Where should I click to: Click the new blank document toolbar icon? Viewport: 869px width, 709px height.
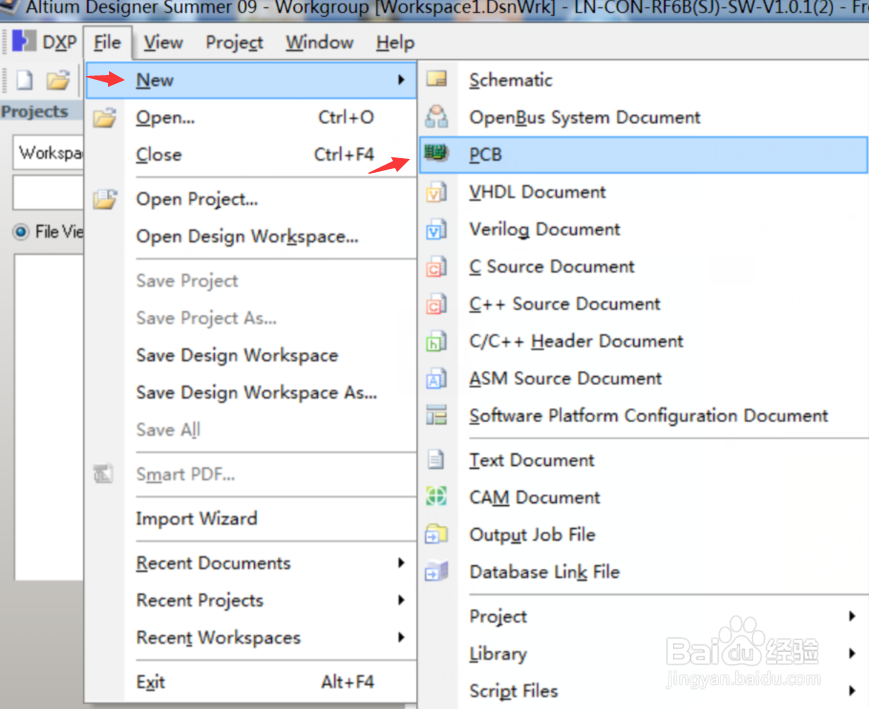click(x=24, y=80)
